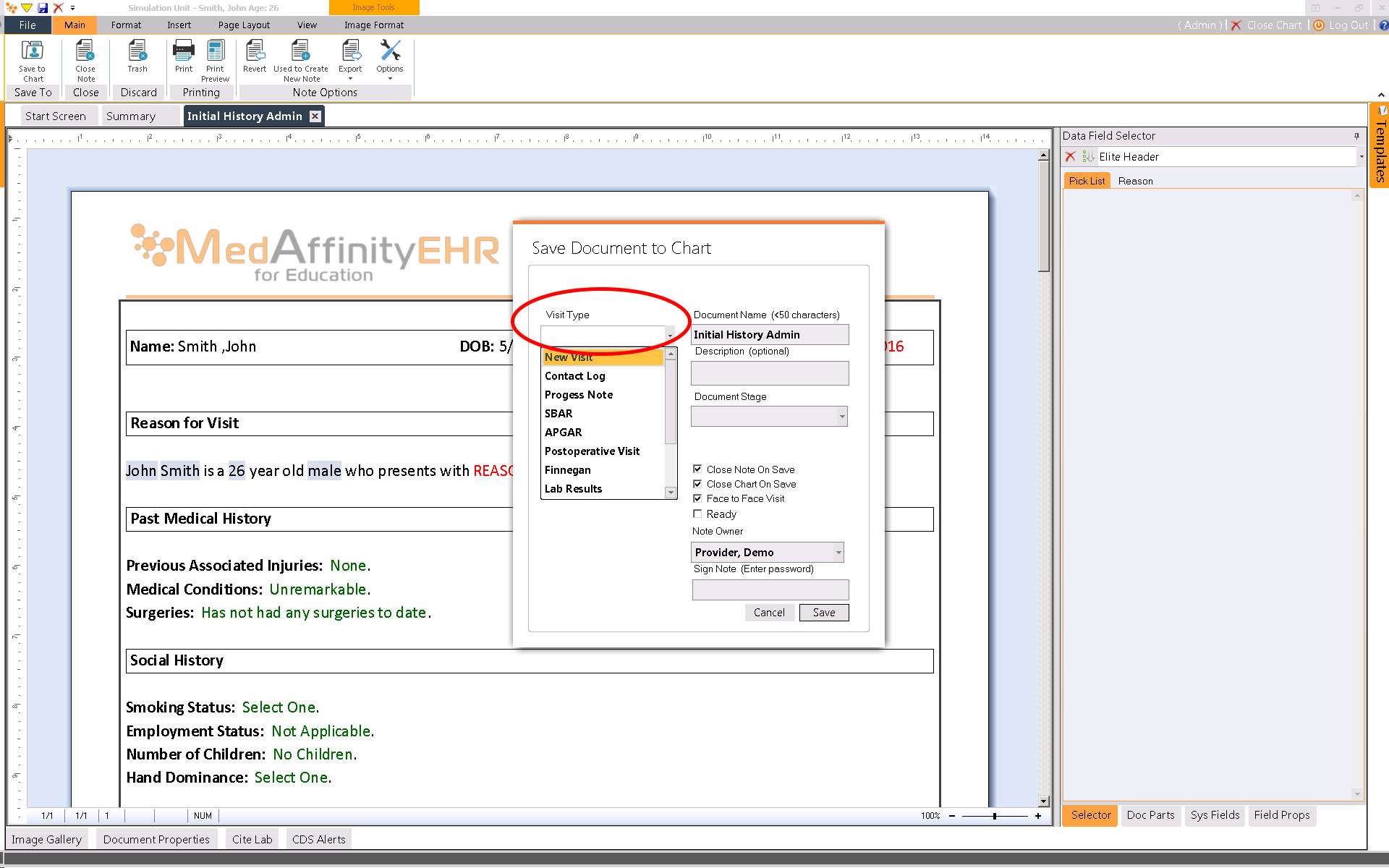The height and width of the screenshot is (868, 1389).
Task: Switch to the Format ribbon tab
Action: coord(126,25)
